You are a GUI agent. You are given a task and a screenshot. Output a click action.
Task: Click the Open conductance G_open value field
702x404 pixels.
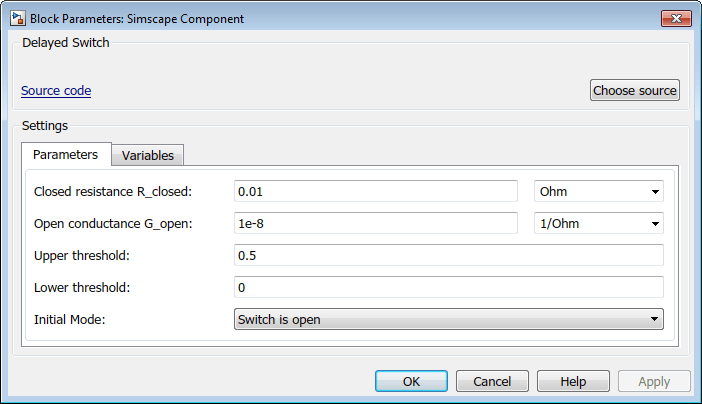(x=375, y=224)
